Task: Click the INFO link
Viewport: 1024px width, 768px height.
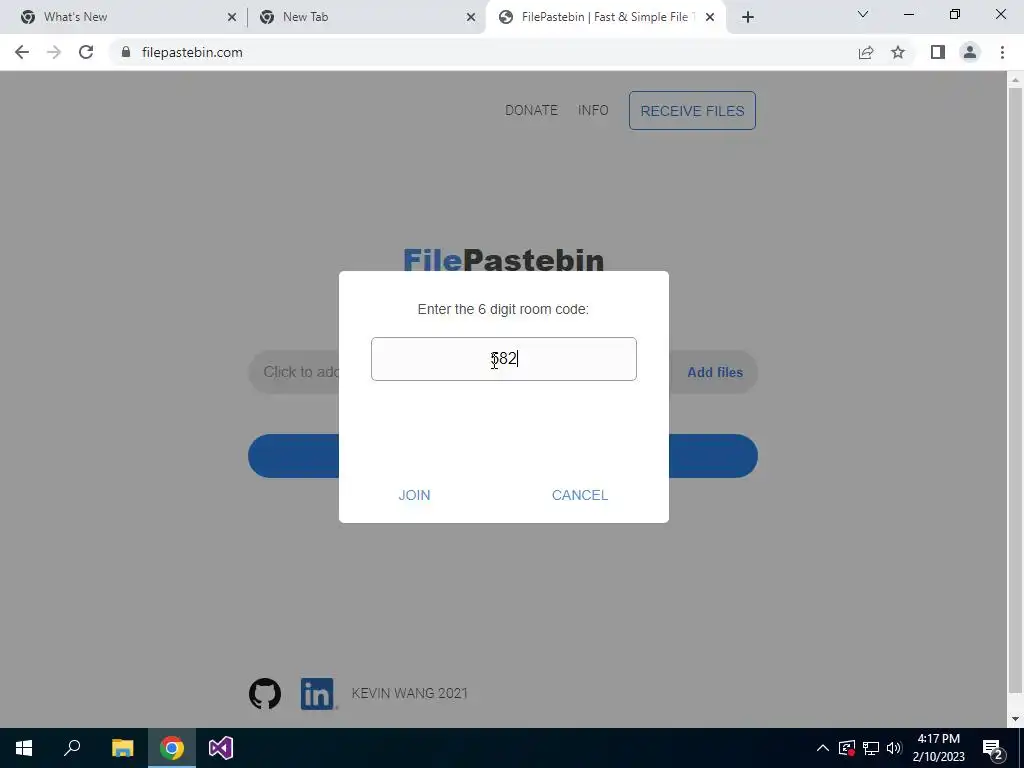Action: (593, 110)
